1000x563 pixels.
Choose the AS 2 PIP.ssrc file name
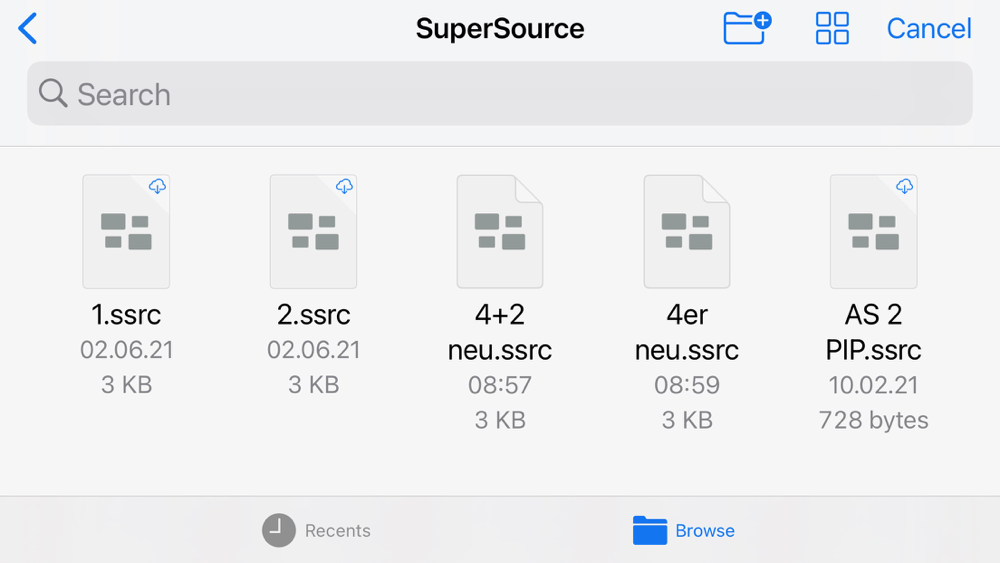pyautogui.click(x=873, y=332)
